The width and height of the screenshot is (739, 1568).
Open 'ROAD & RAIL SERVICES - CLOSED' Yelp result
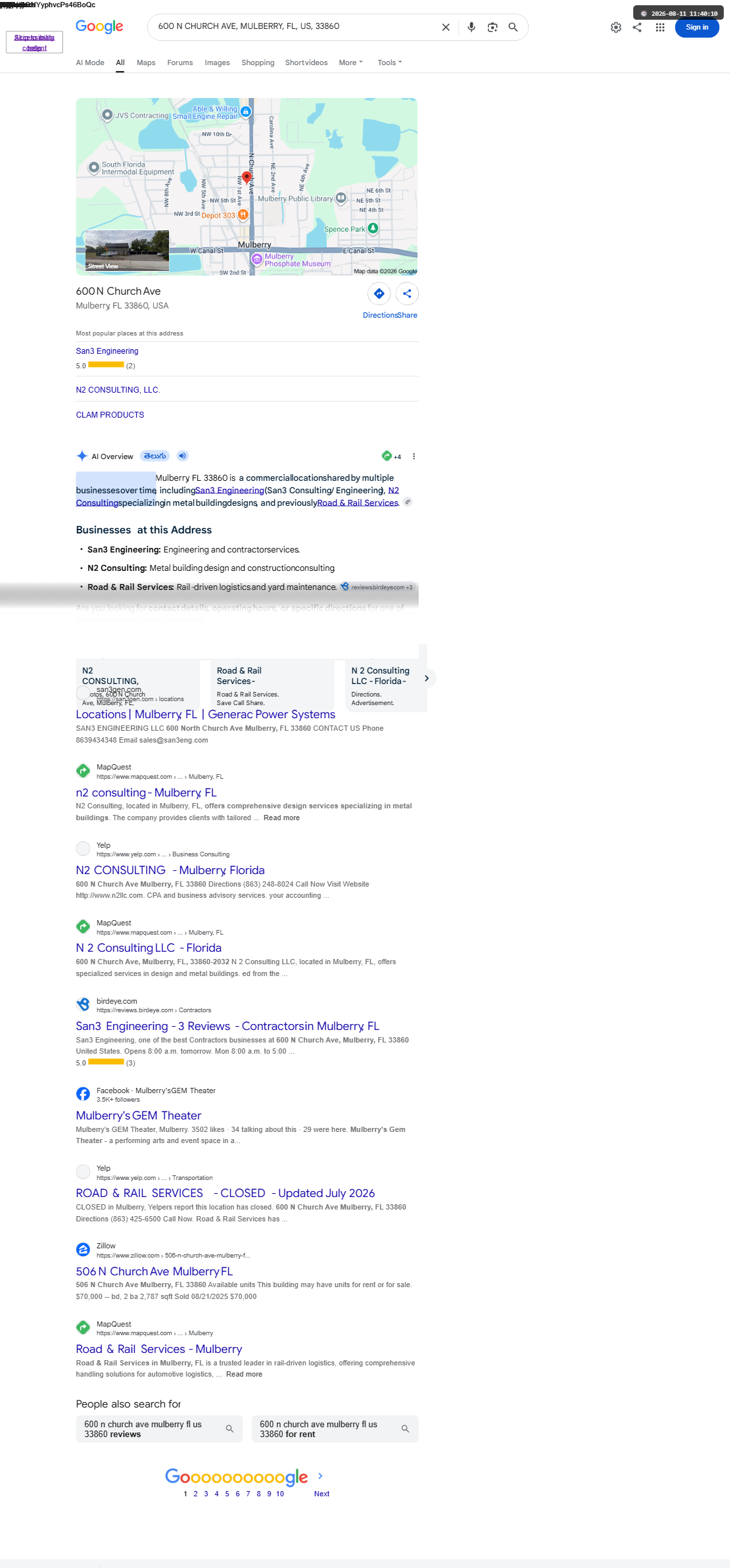(225, 1193)
